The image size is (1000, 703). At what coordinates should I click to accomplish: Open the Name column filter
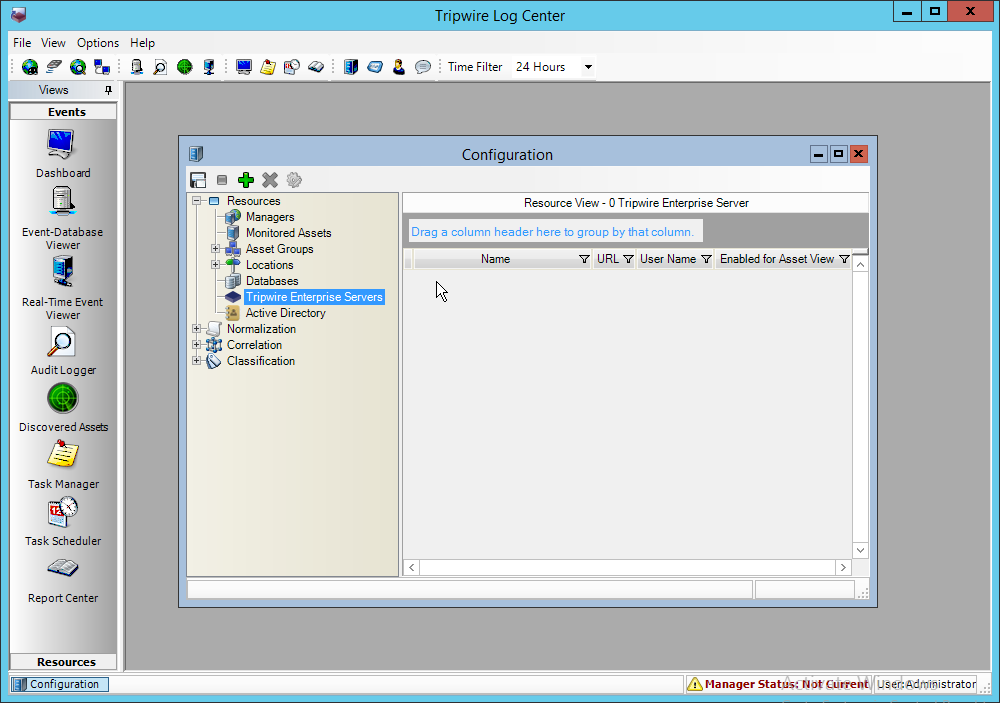click(x=584, y=259)
